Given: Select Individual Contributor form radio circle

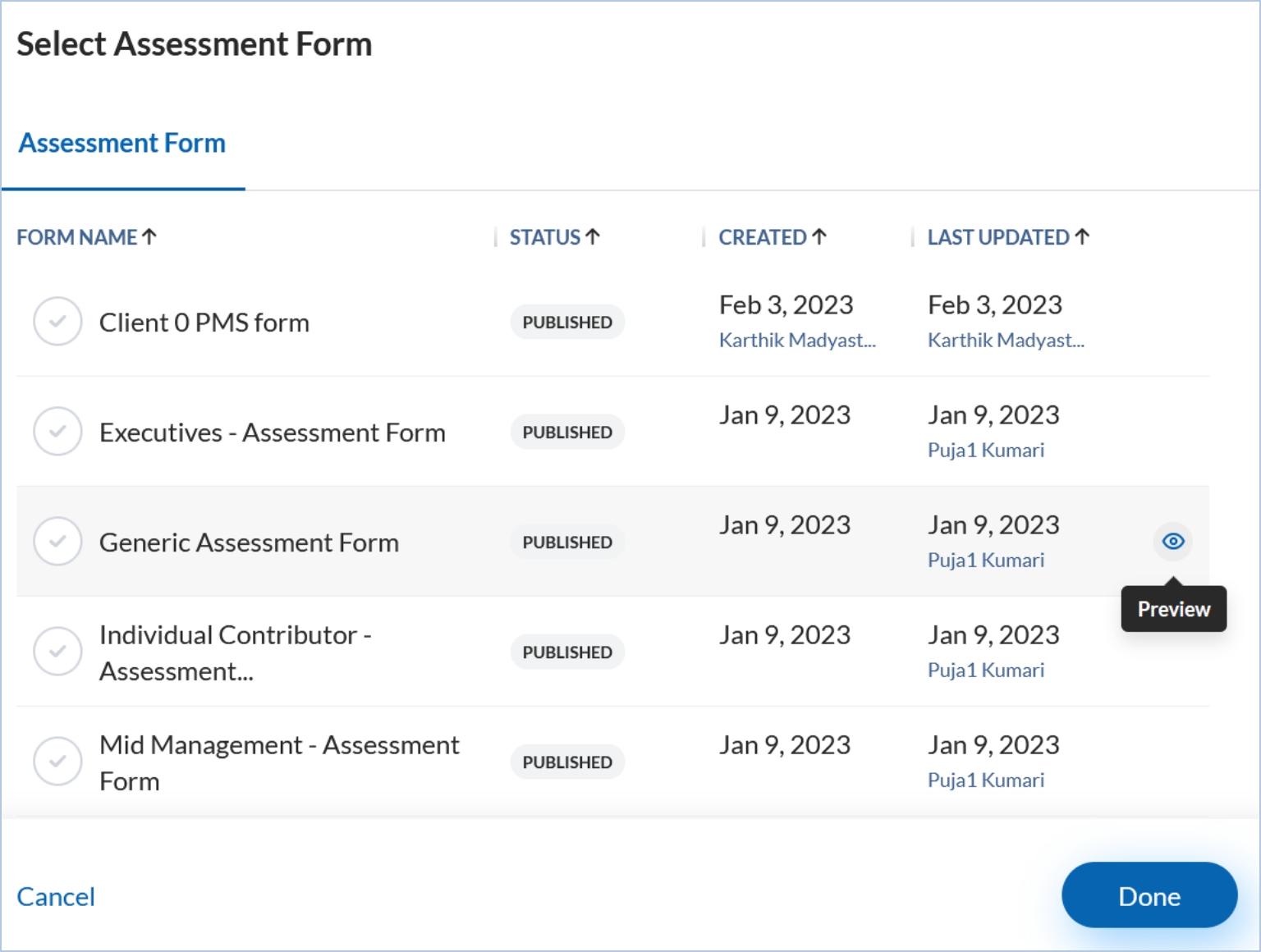Looking at the screenshot, I should pos(57,652).
